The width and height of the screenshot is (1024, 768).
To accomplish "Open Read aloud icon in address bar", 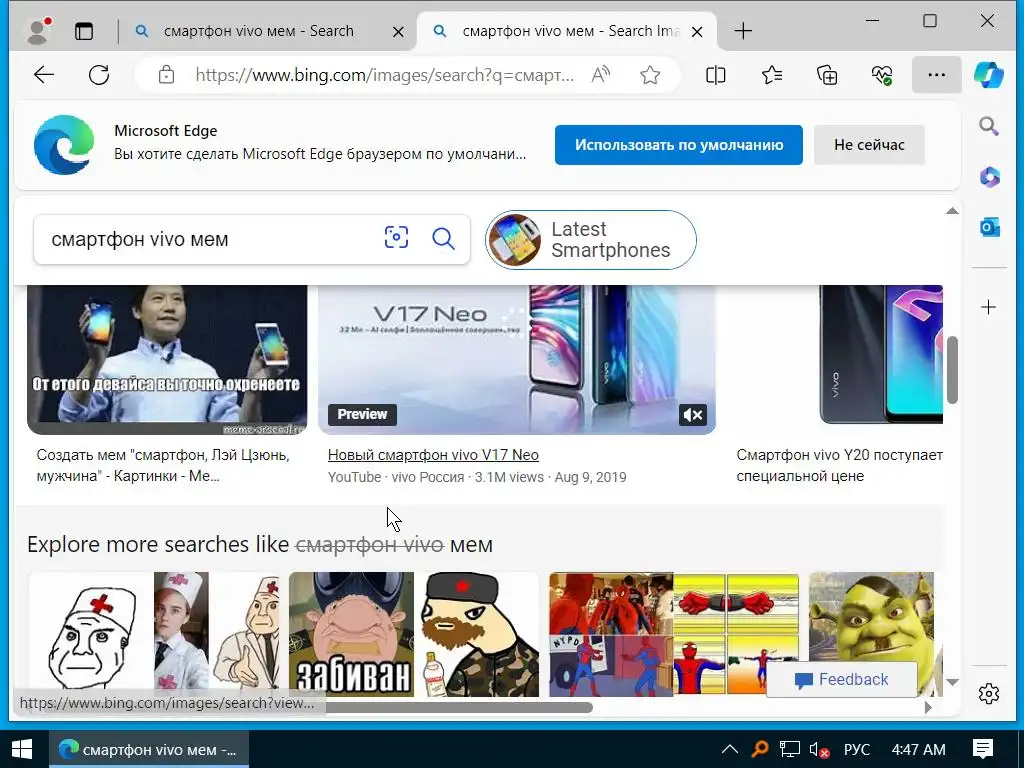I will click(x=600, y=75).
